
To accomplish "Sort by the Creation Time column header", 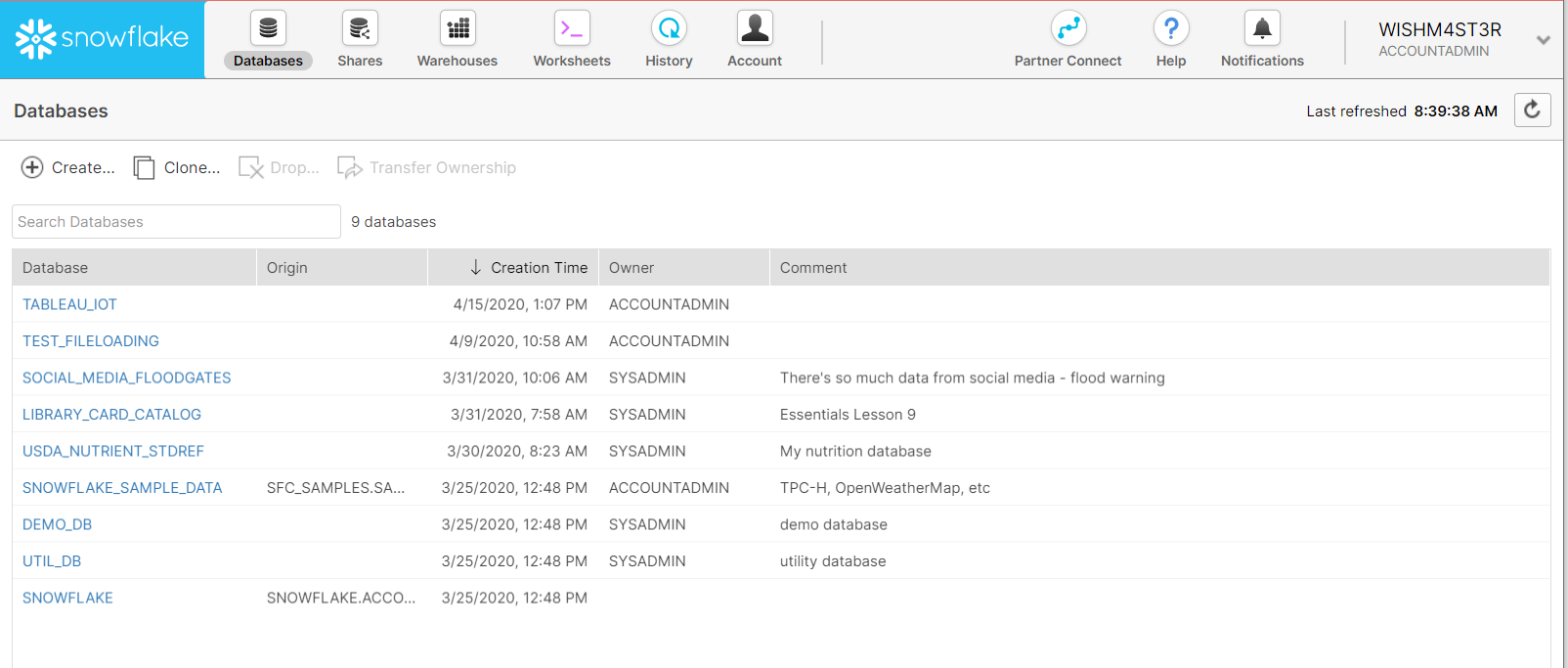I will (x=539, y=268).
